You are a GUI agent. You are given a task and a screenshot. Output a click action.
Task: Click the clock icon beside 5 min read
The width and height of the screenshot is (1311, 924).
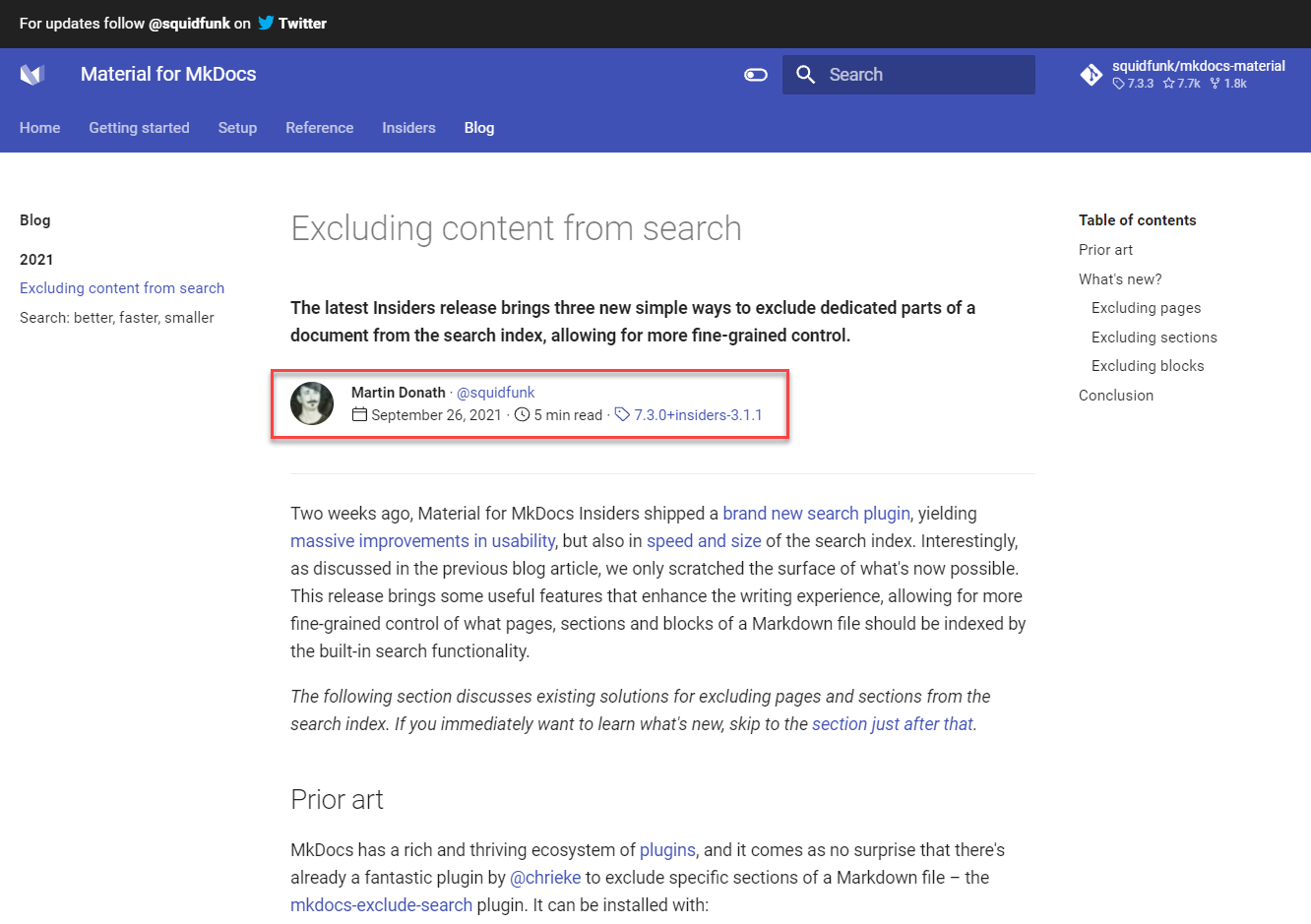click(x=522, y=415)
